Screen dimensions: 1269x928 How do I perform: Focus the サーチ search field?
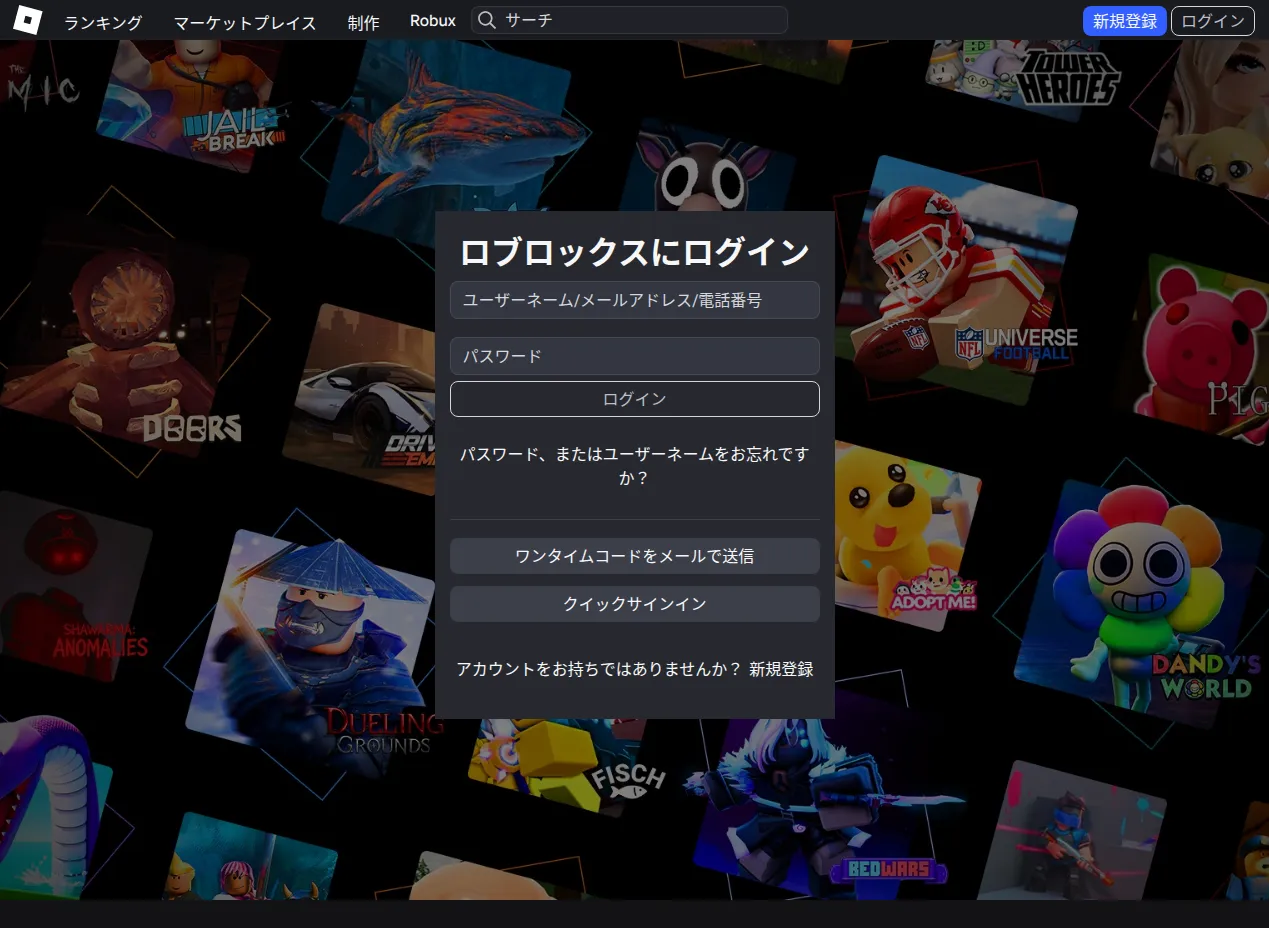pos(629,20)
